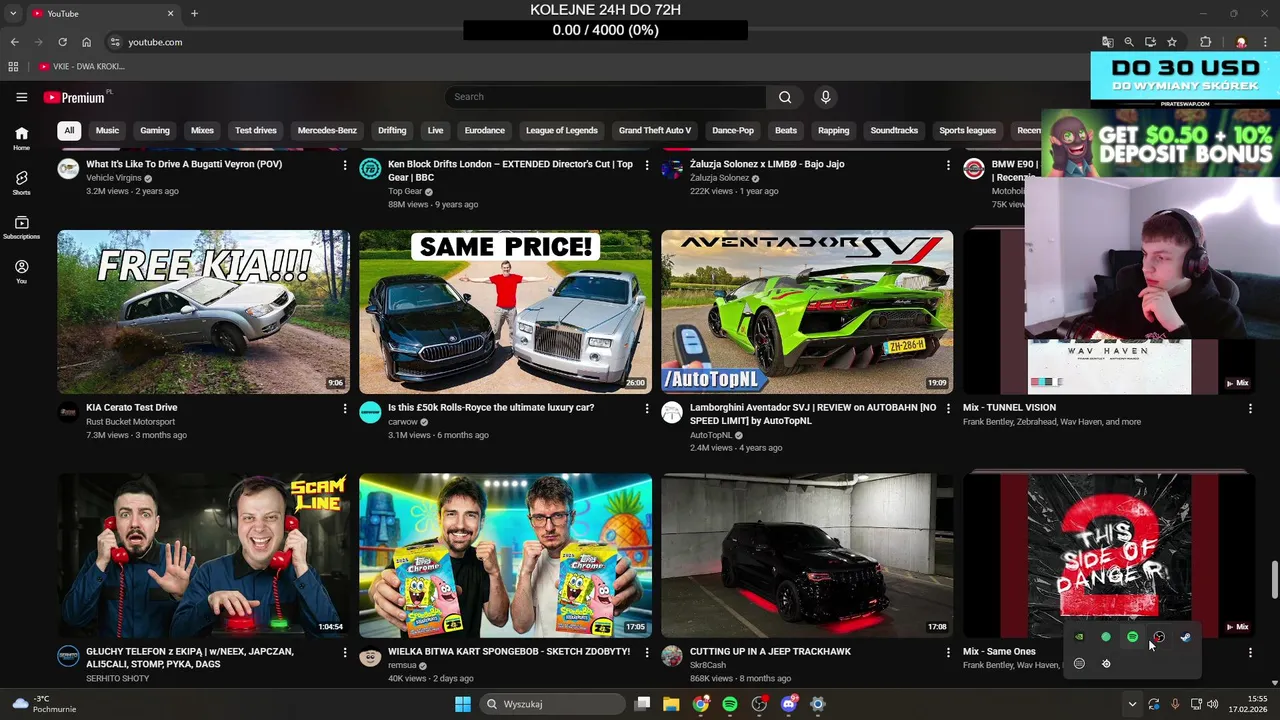Click the YouTube Search input field
This screenshot has height=720, width=1280.
point(606,97)
